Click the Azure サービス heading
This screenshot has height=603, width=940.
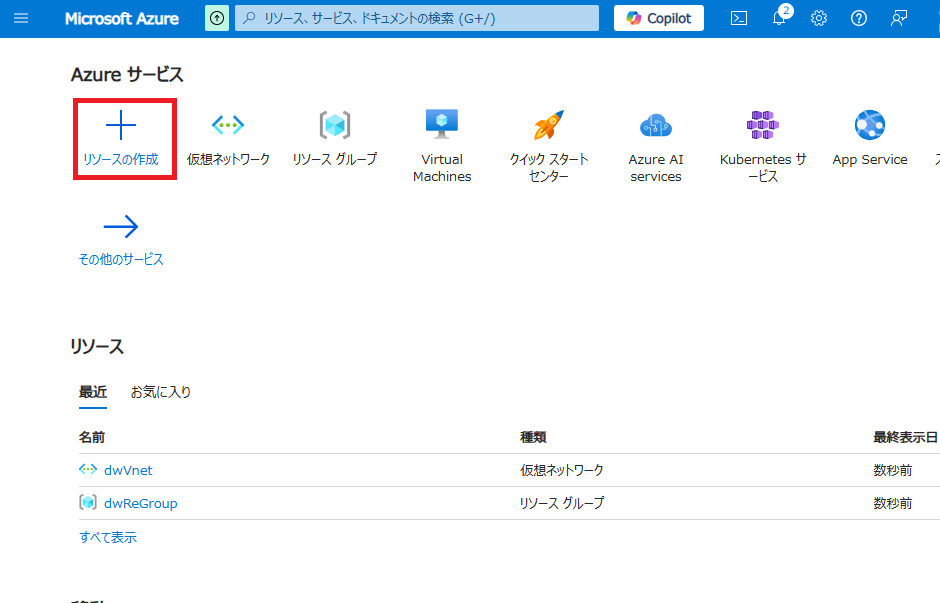(x=127, y=74)
